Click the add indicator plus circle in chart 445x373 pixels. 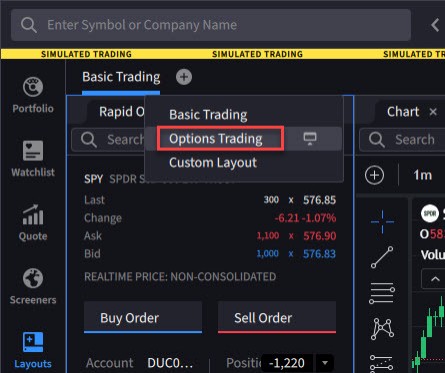coord(374,175)
